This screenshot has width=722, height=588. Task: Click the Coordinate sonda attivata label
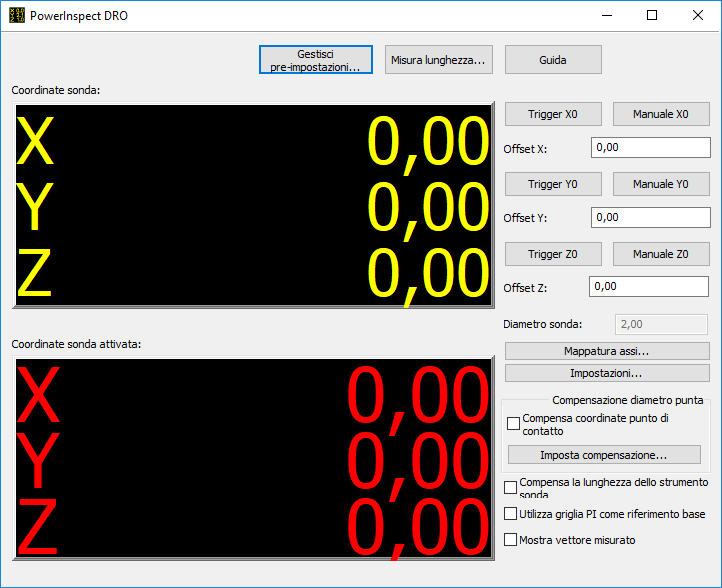pos(76,344)
